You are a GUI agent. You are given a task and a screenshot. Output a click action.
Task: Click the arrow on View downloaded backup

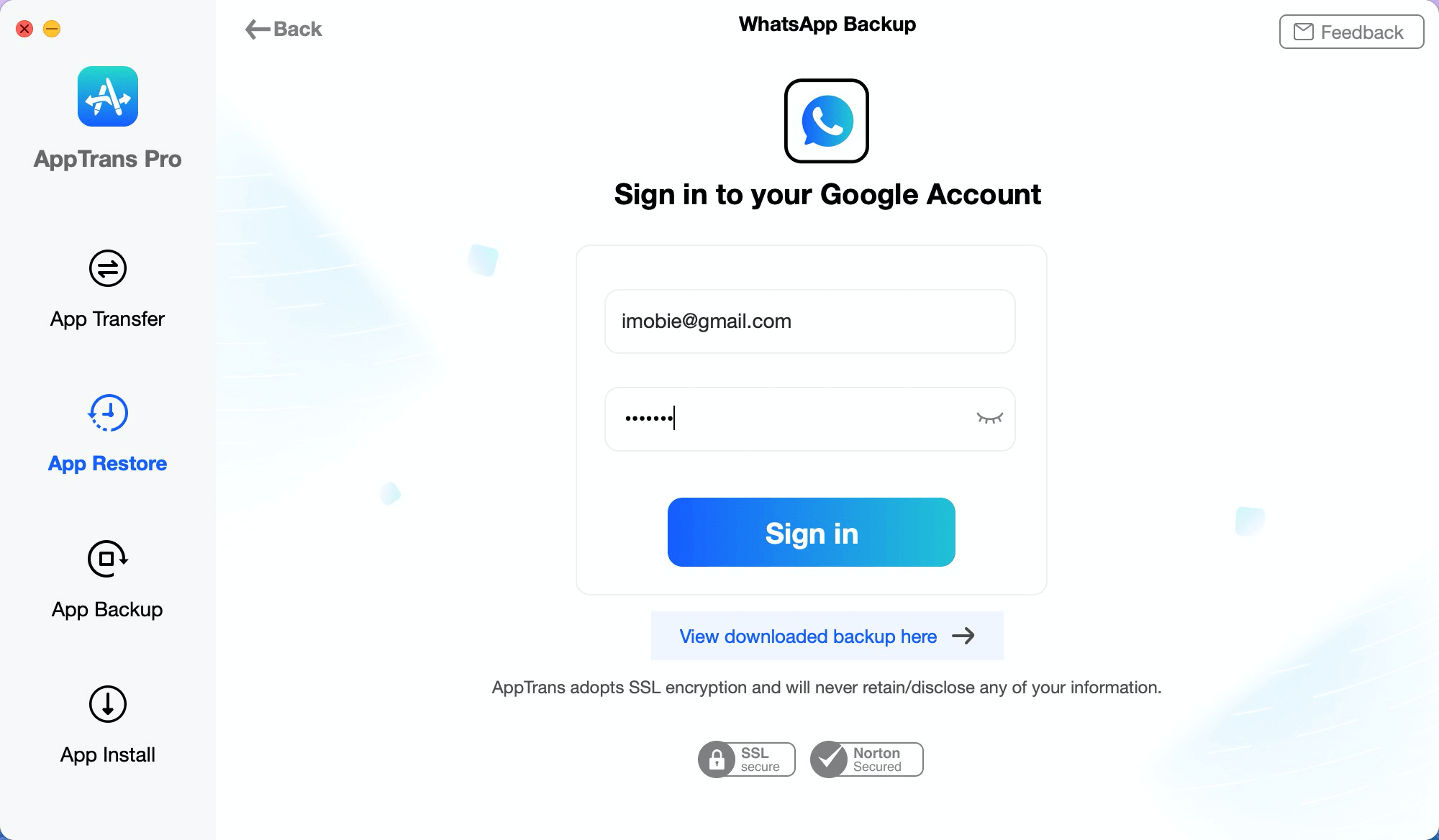[962, 635]
